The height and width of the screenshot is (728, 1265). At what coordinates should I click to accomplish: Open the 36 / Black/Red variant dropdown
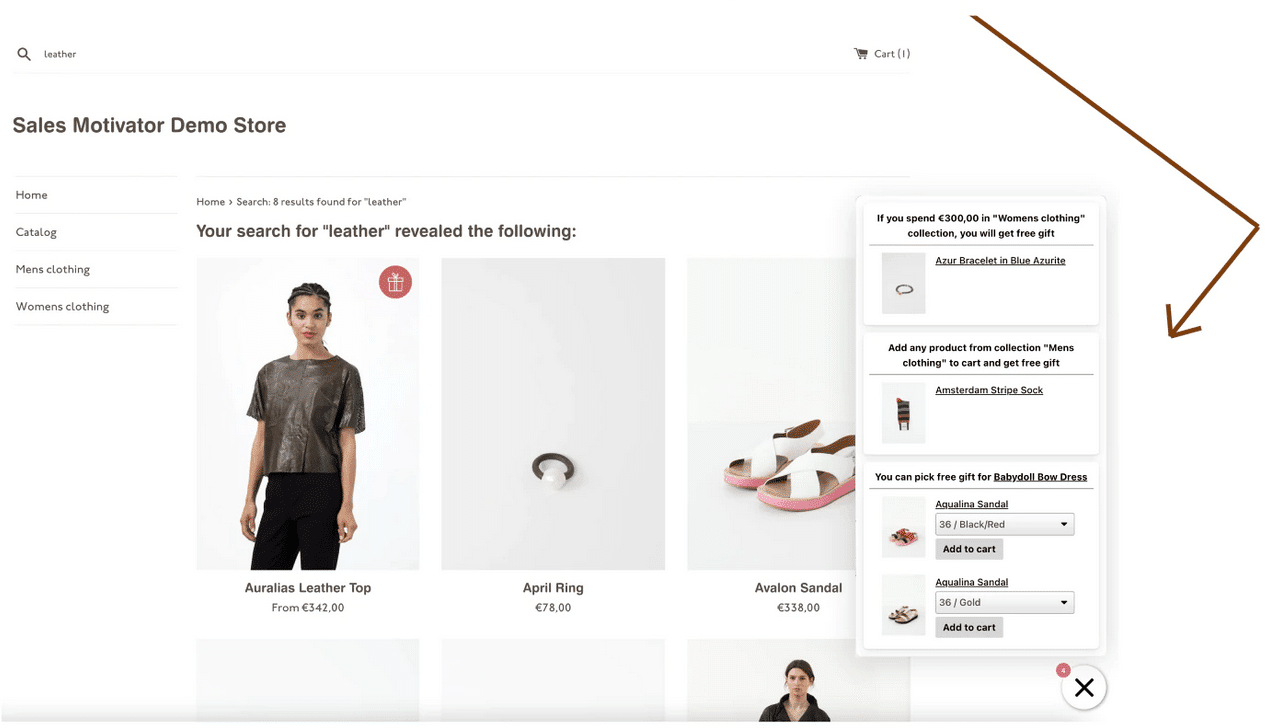(1004, 524)
